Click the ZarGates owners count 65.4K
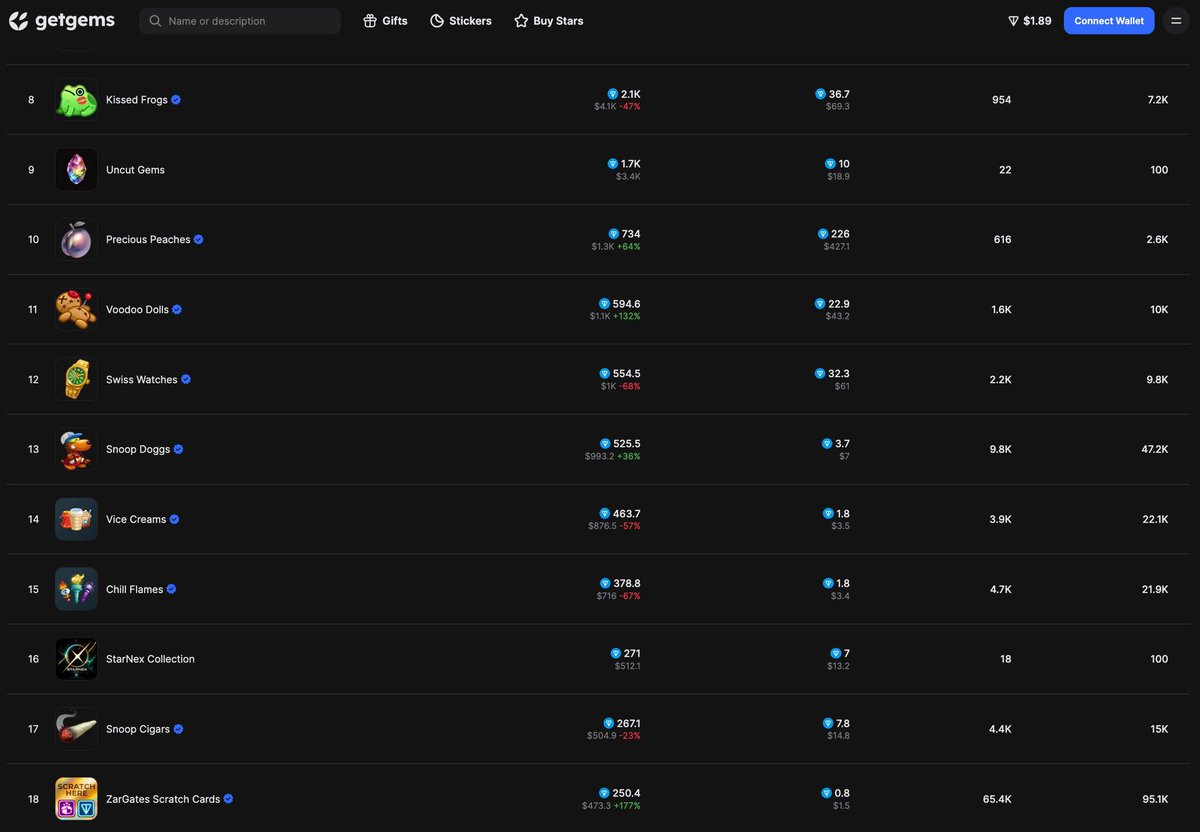This screenshot has height=832, width=1200. click(997, 800)
